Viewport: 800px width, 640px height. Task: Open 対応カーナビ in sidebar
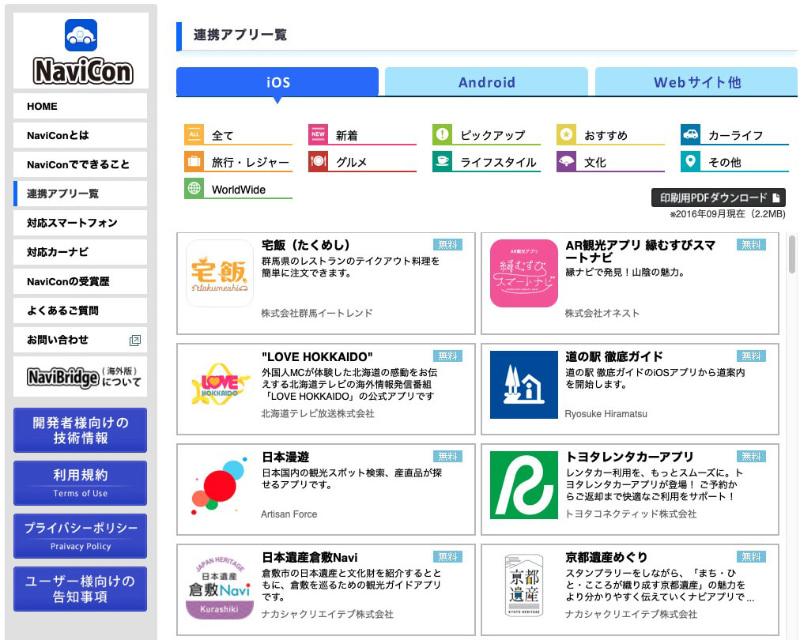click(80, 252)
